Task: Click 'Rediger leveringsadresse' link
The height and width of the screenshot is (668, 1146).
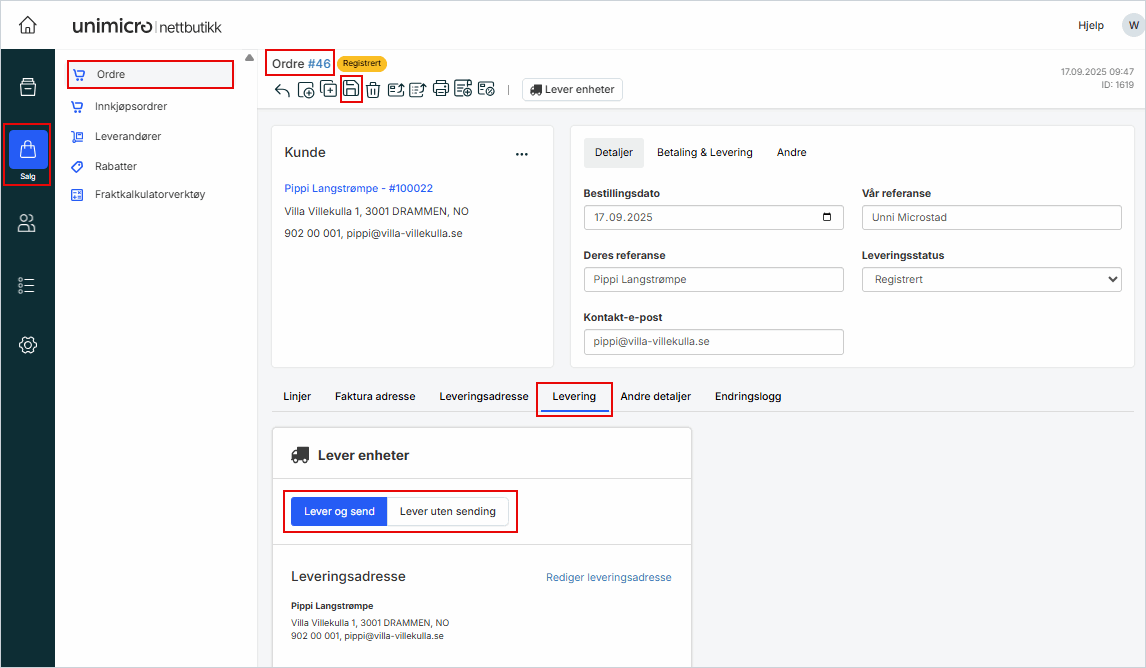Action: click(608, 577)
